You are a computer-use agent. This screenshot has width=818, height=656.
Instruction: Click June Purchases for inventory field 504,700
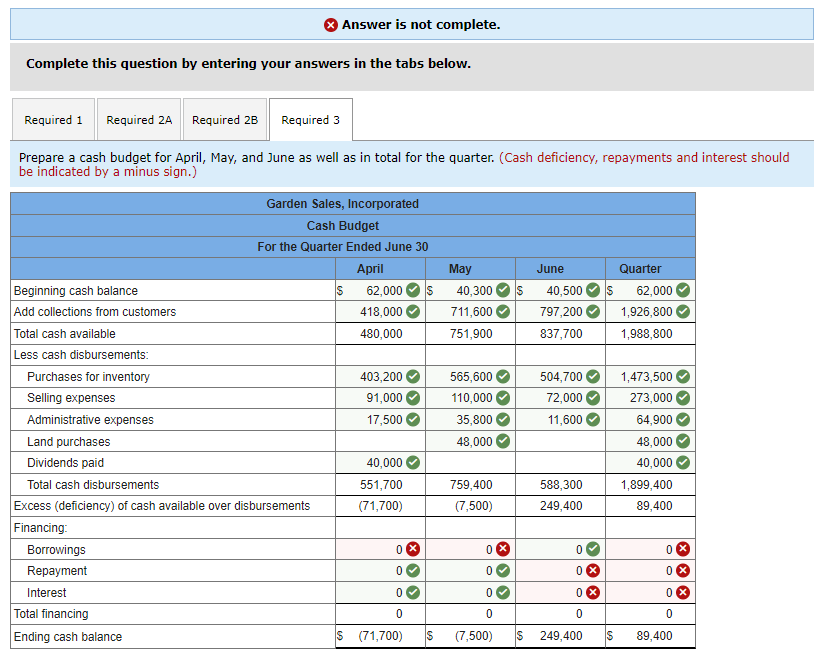[560, 376]
